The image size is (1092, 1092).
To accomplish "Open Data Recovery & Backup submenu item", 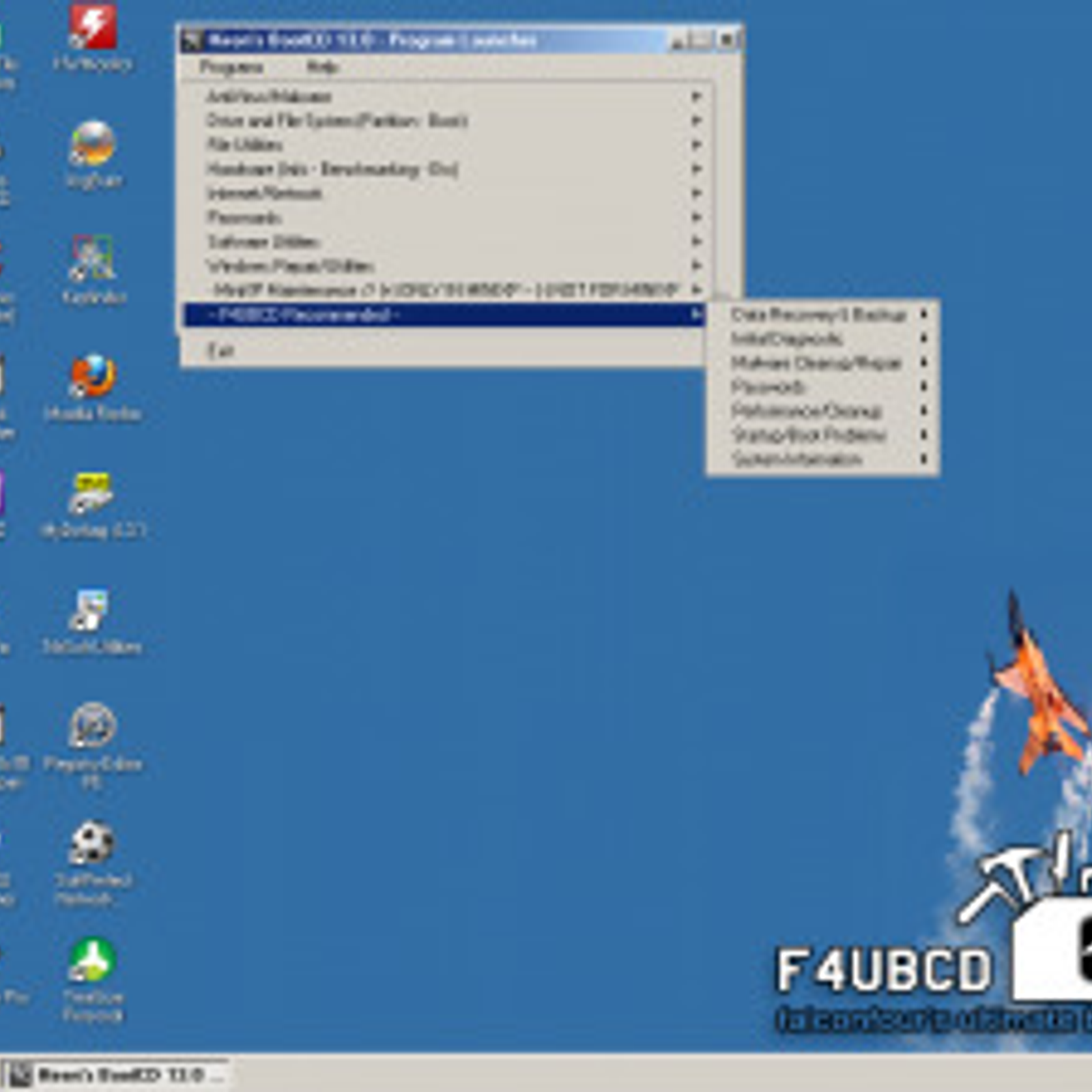I will pos(823,315).
